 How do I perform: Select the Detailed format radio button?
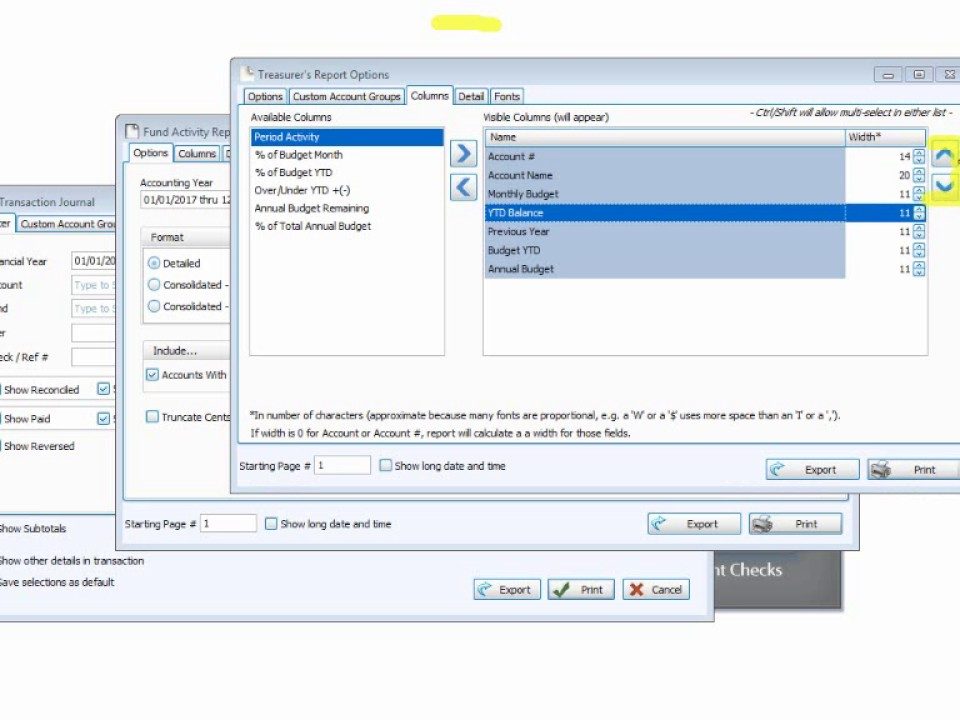154,263
